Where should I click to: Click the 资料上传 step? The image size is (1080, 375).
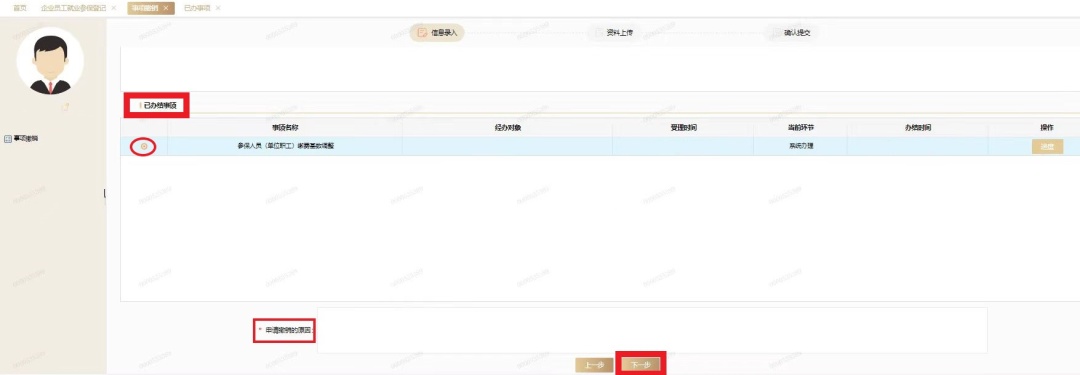[x=614, y=32]
